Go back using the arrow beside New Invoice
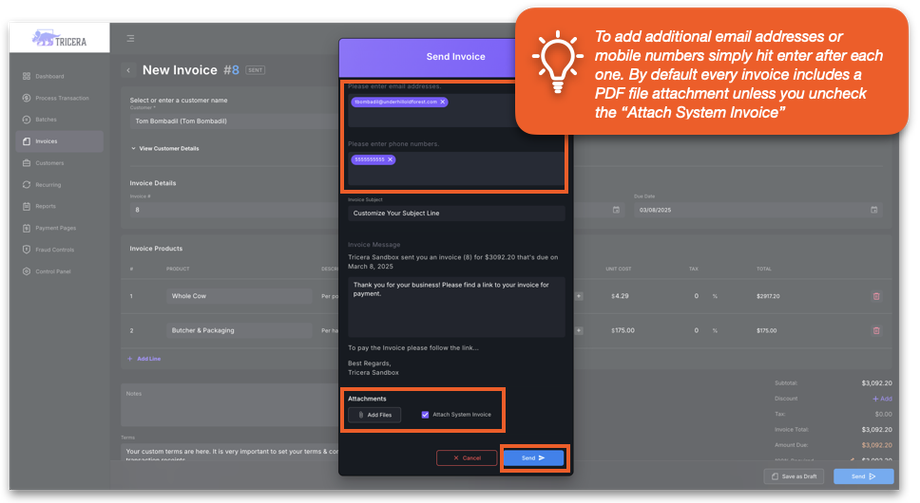 [x=128, y=70]
